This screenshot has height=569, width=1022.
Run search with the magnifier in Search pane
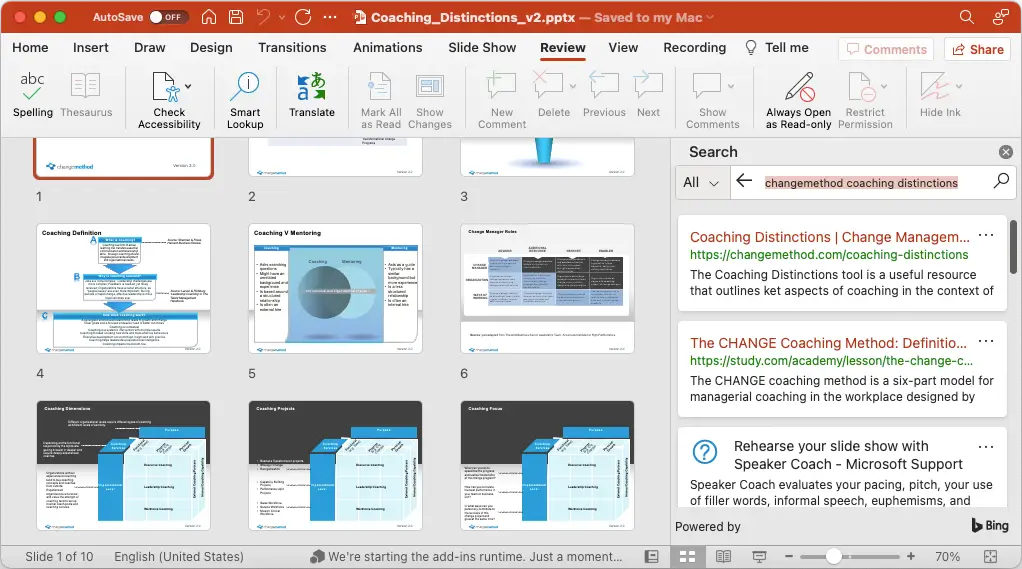[1001, 181]
